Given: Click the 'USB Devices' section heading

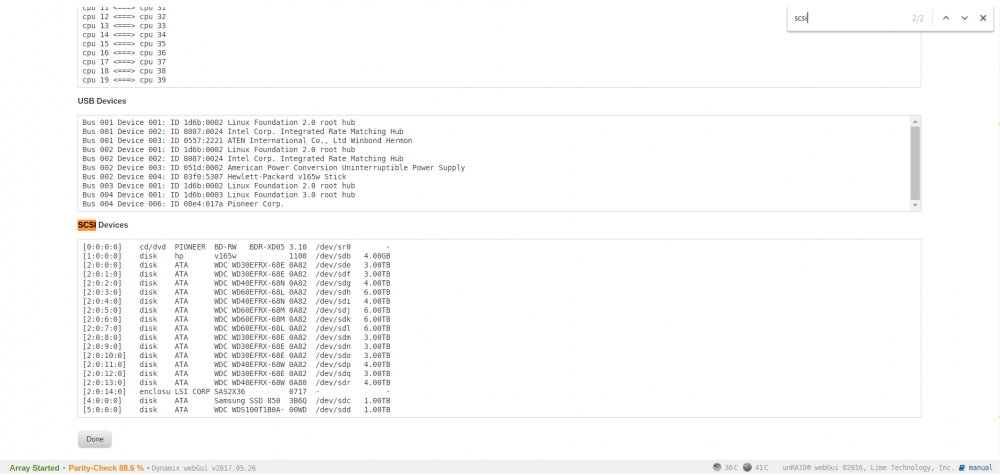Looking at the screenshot, I should [102, 101].
